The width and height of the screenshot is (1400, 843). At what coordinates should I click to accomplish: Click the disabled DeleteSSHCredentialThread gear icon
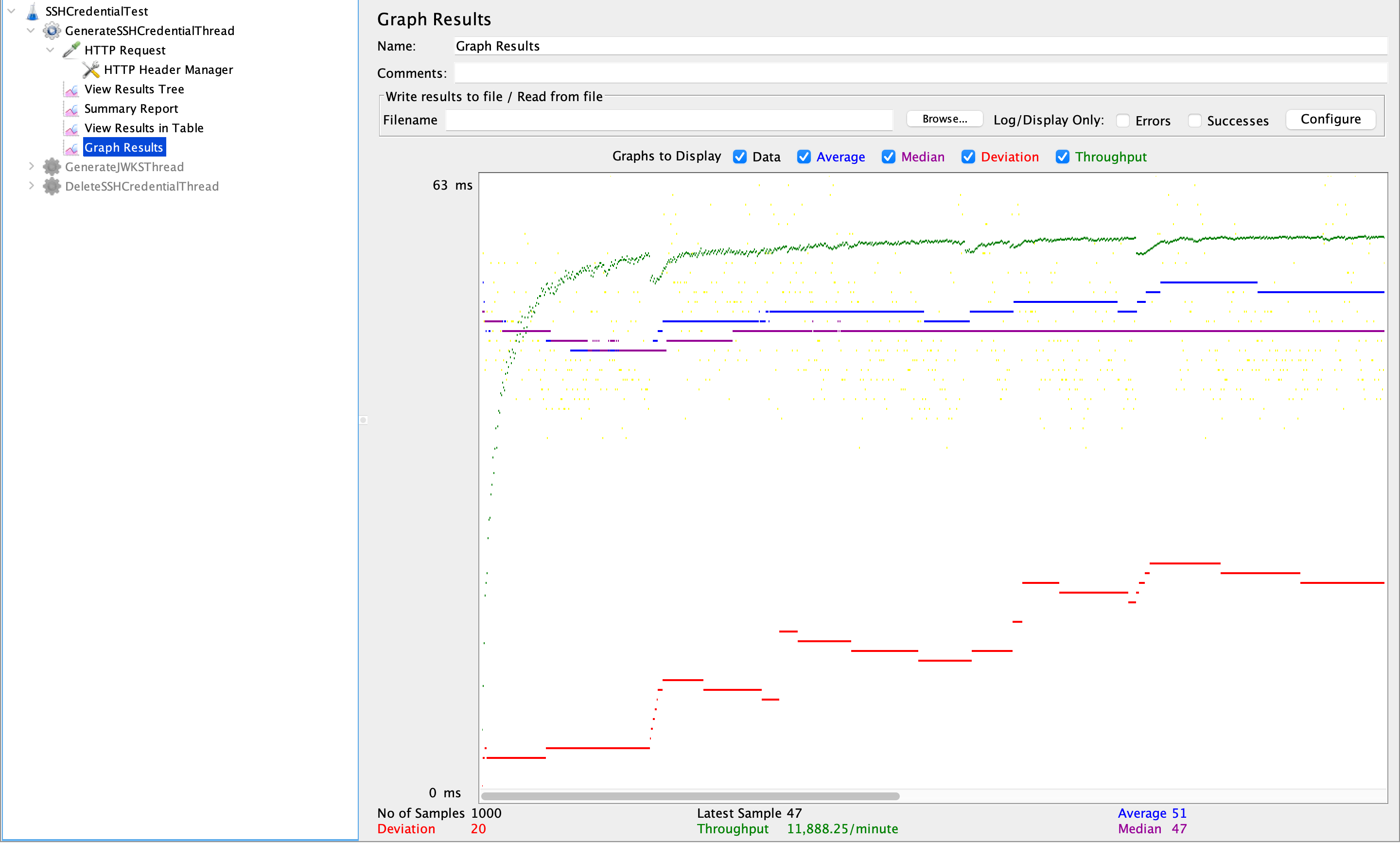(x=52, y=186)
